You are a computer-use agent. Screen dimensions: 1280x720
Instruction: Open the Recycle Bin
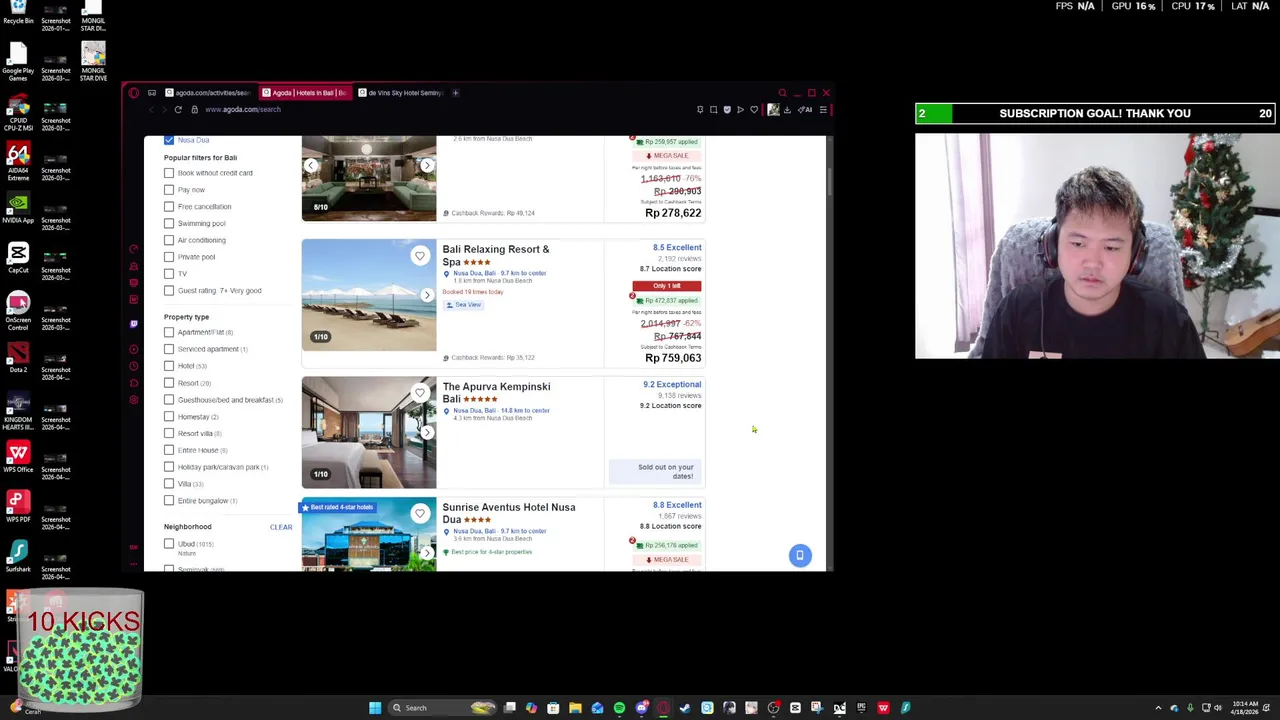pos(18,11)
